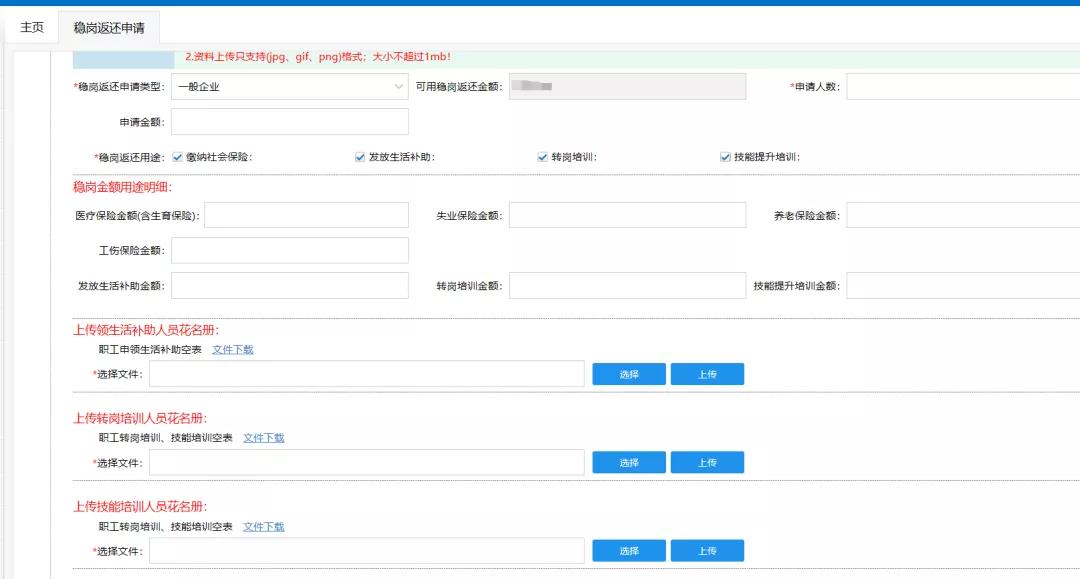
Task: 点击生活补助花名册的上传按钮
Action: coord(708,373)
